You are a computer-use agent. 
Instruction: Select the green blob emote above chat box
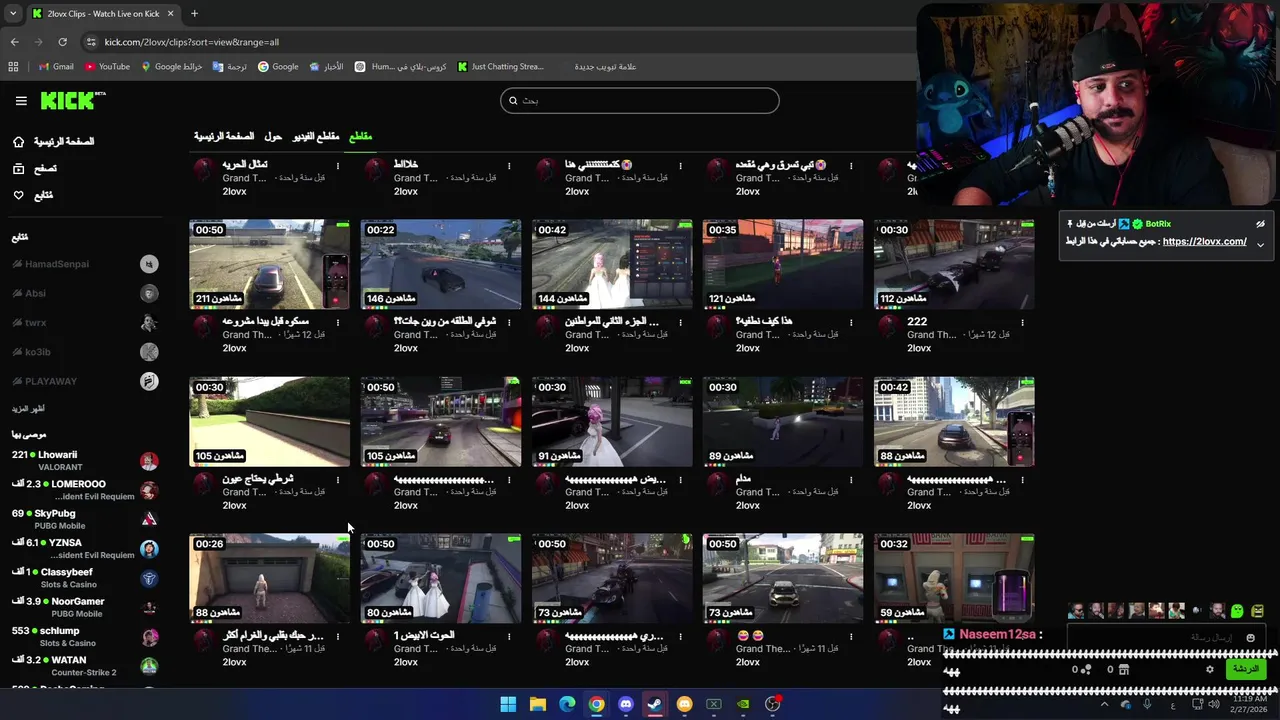click(1237, 611)
